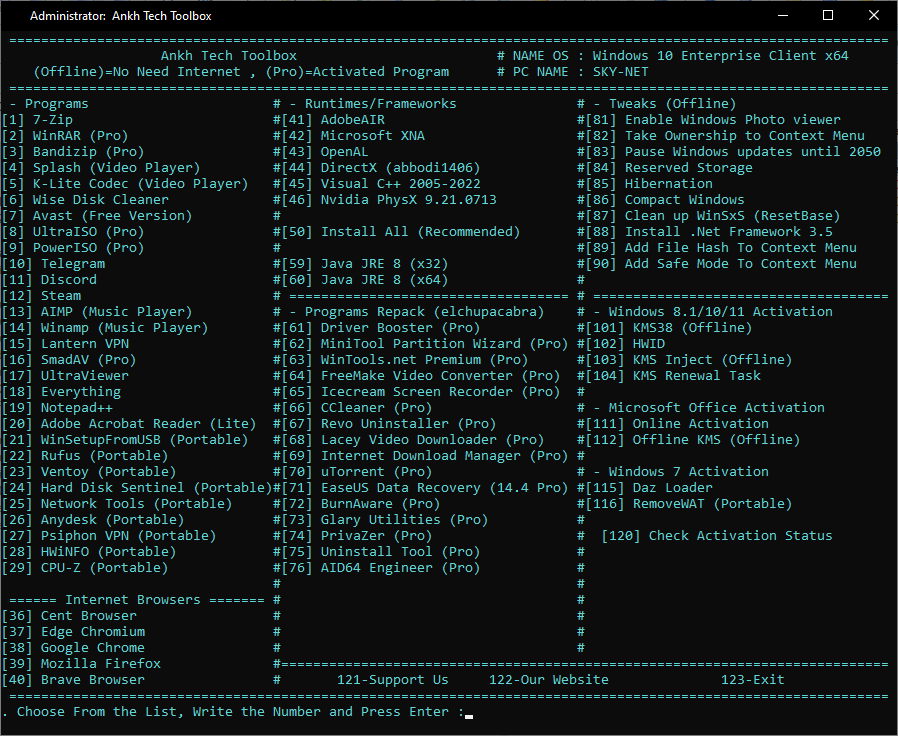
Task: Click '[60] Java JRE 8 (x64)'
Action: coord(365,280)
